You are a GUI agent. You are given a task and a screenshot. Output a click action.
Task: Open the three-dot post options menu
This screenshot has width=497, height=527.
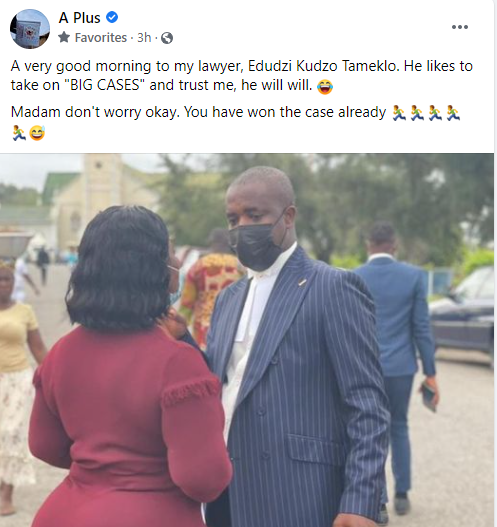(x=459, y=27)
